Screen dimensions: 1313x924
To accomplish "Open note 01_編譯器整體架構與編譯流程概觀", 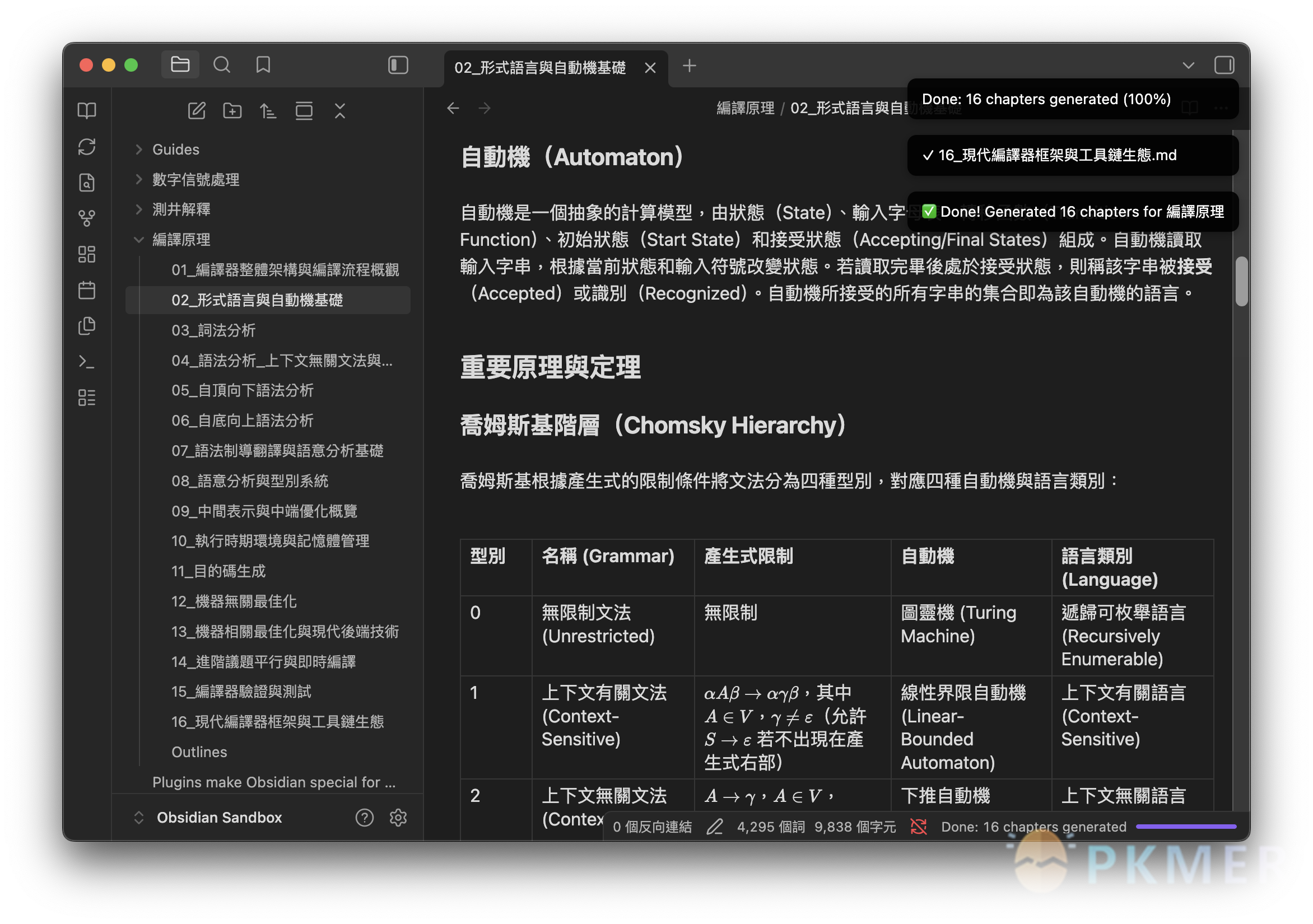I will [285, 270].
